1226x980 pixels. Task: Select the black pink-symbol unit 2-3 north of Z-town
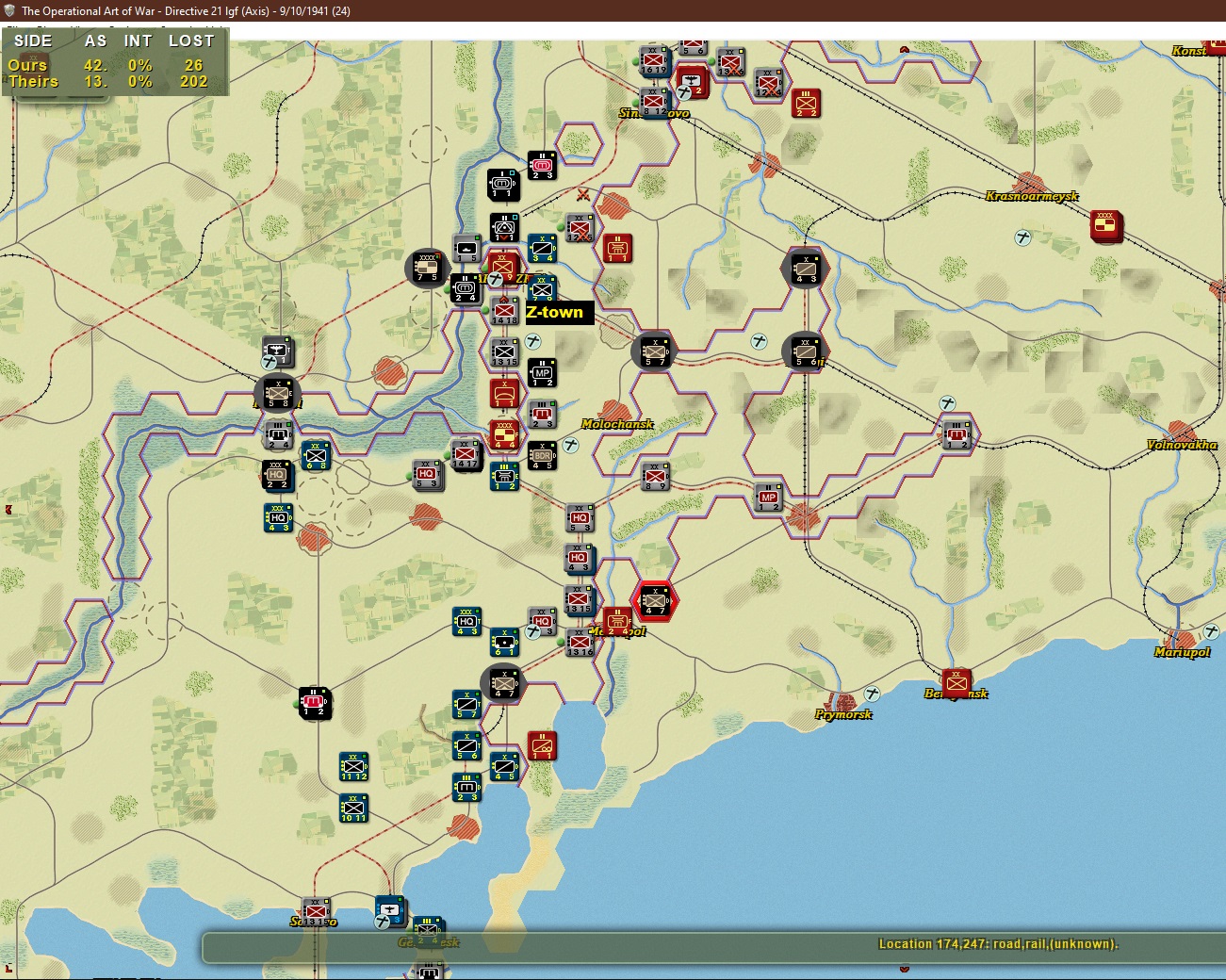[542, 165]
